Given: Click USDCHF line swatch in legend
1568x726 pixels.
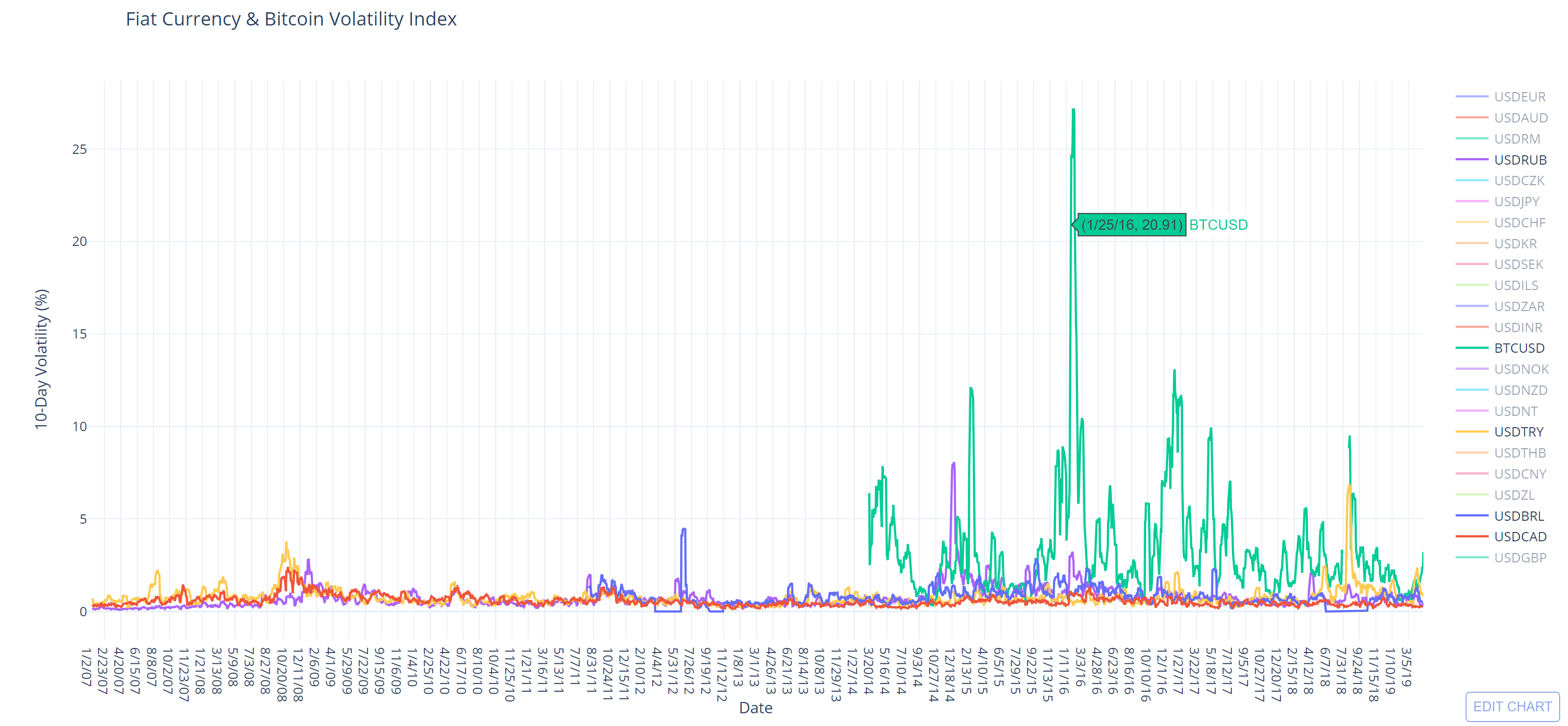Looking at the screenshot, I should tap(1472, 223).
